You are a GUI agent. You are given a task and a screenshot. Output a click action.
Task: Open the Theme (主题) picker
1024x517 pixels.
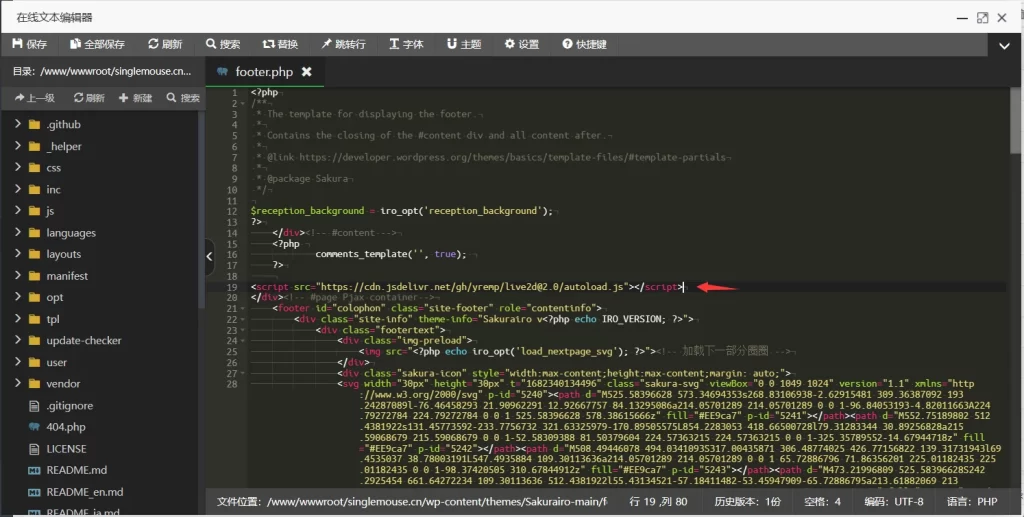(463, 44)
